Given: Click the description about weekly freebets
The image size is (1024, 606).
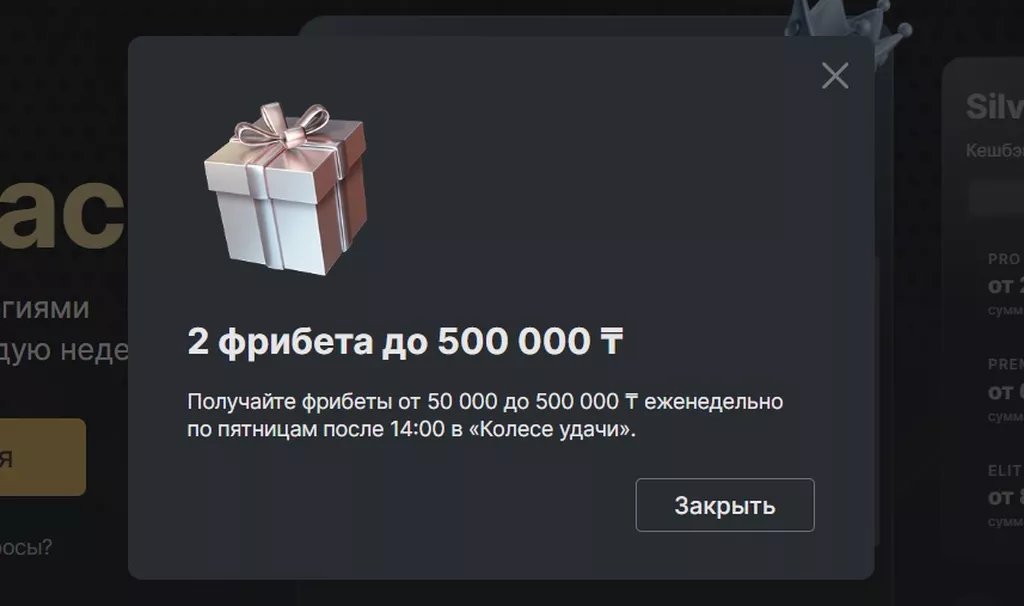Looking at the screenshot, I should coord(485,415).
